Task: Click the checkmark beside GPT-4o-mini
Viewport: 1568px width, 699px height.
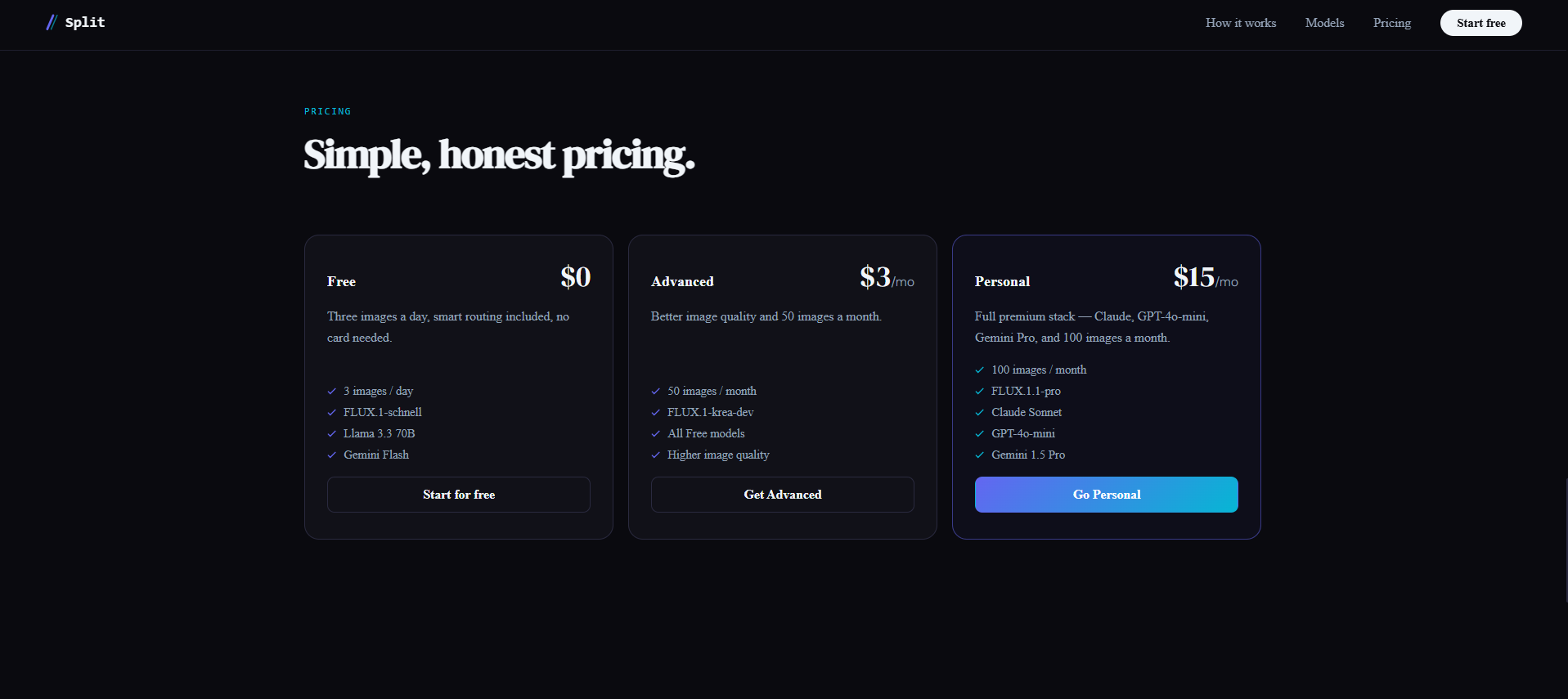Action: coord(978,433)
